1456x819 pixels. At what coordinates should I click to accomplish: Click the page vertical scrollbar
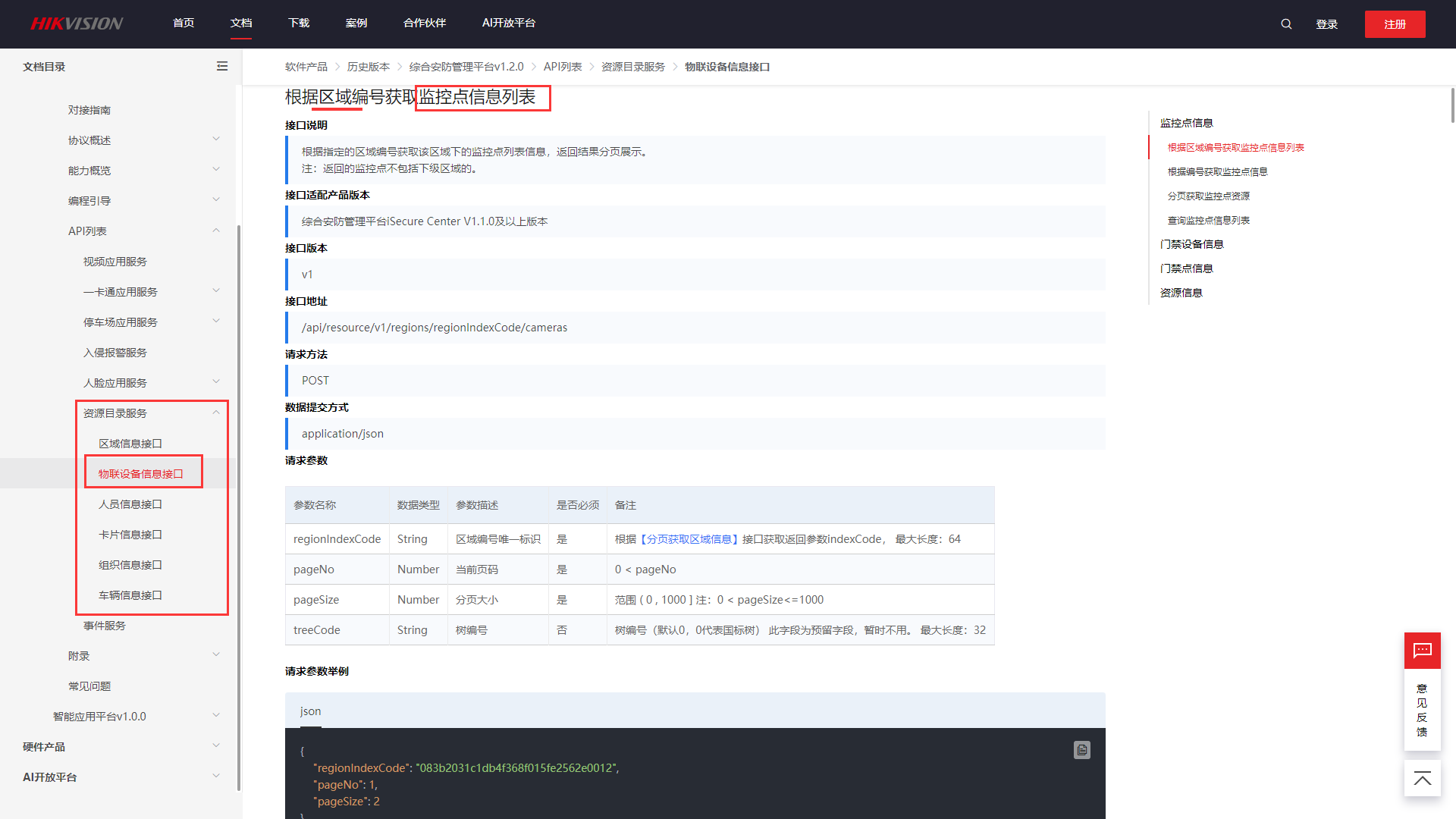(1452, 106)
